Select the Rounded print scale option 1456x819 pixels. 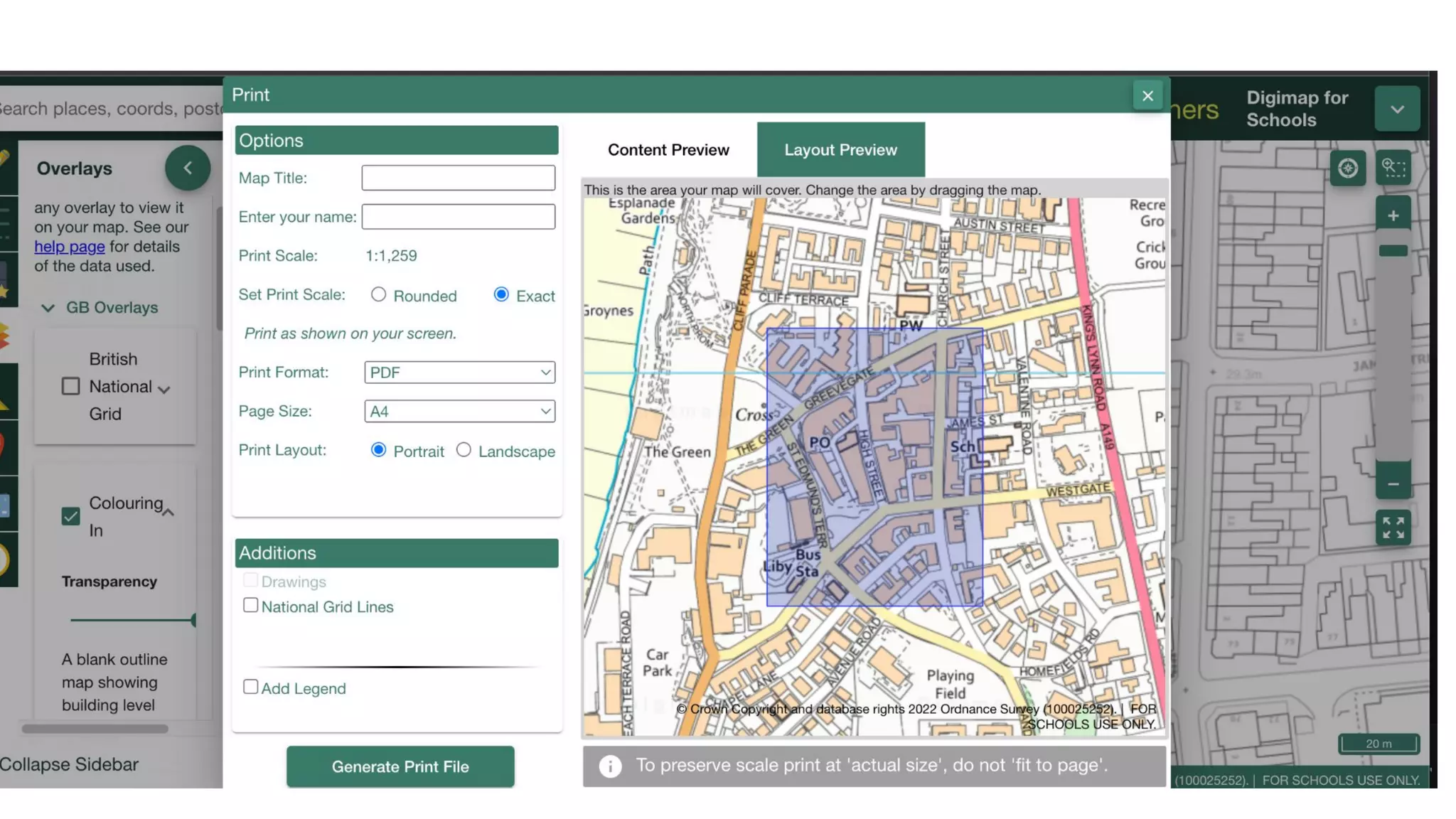pos(378,294)
